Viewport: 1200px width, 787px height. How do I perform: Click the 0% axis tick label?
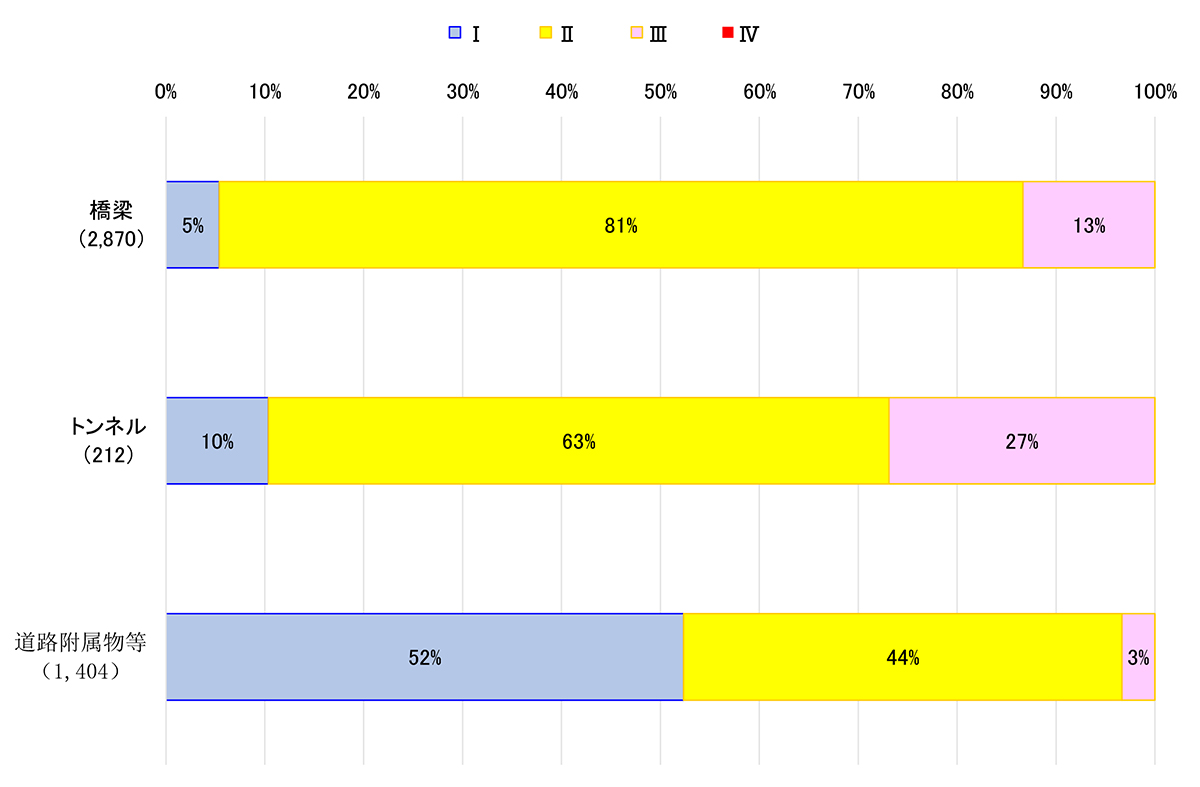click(x=166, y=93)
